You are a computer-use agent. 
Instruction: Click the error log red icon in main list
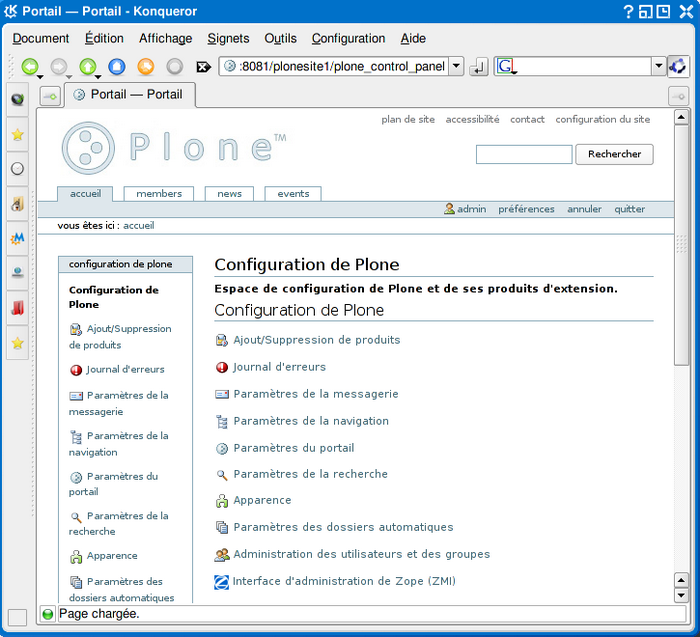tap(222, 367)
